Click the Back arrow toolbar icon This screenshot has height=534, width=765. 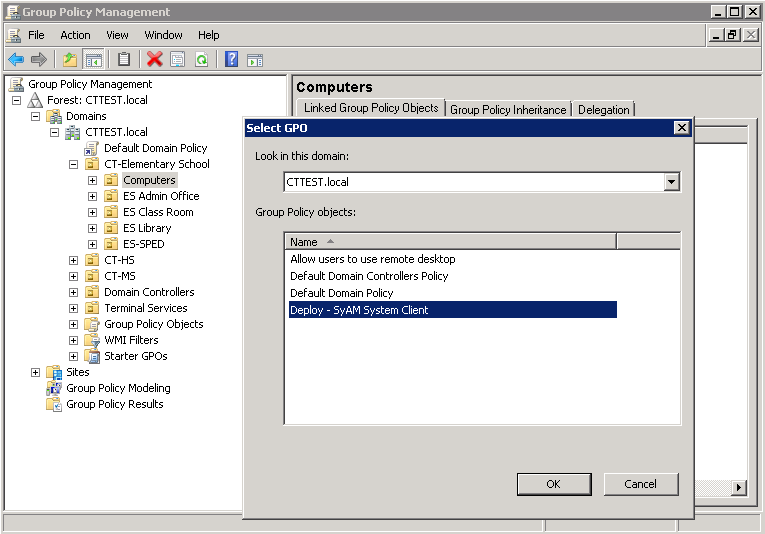point(16,60)
